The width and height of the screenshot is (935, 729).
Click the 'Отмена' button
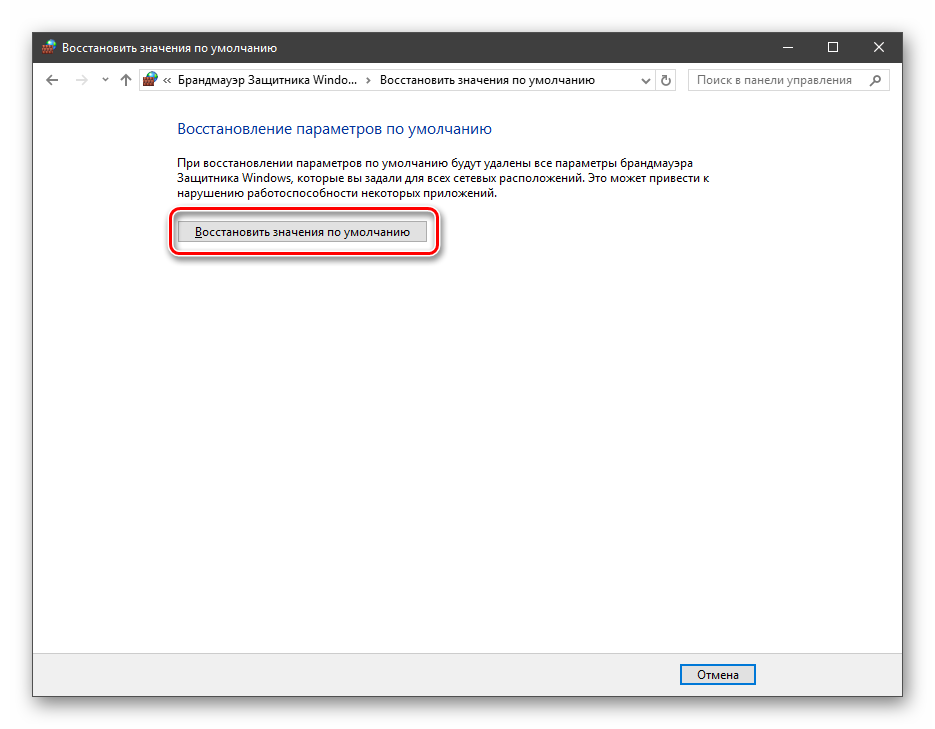pyautogui.click(x=717, y=675)
